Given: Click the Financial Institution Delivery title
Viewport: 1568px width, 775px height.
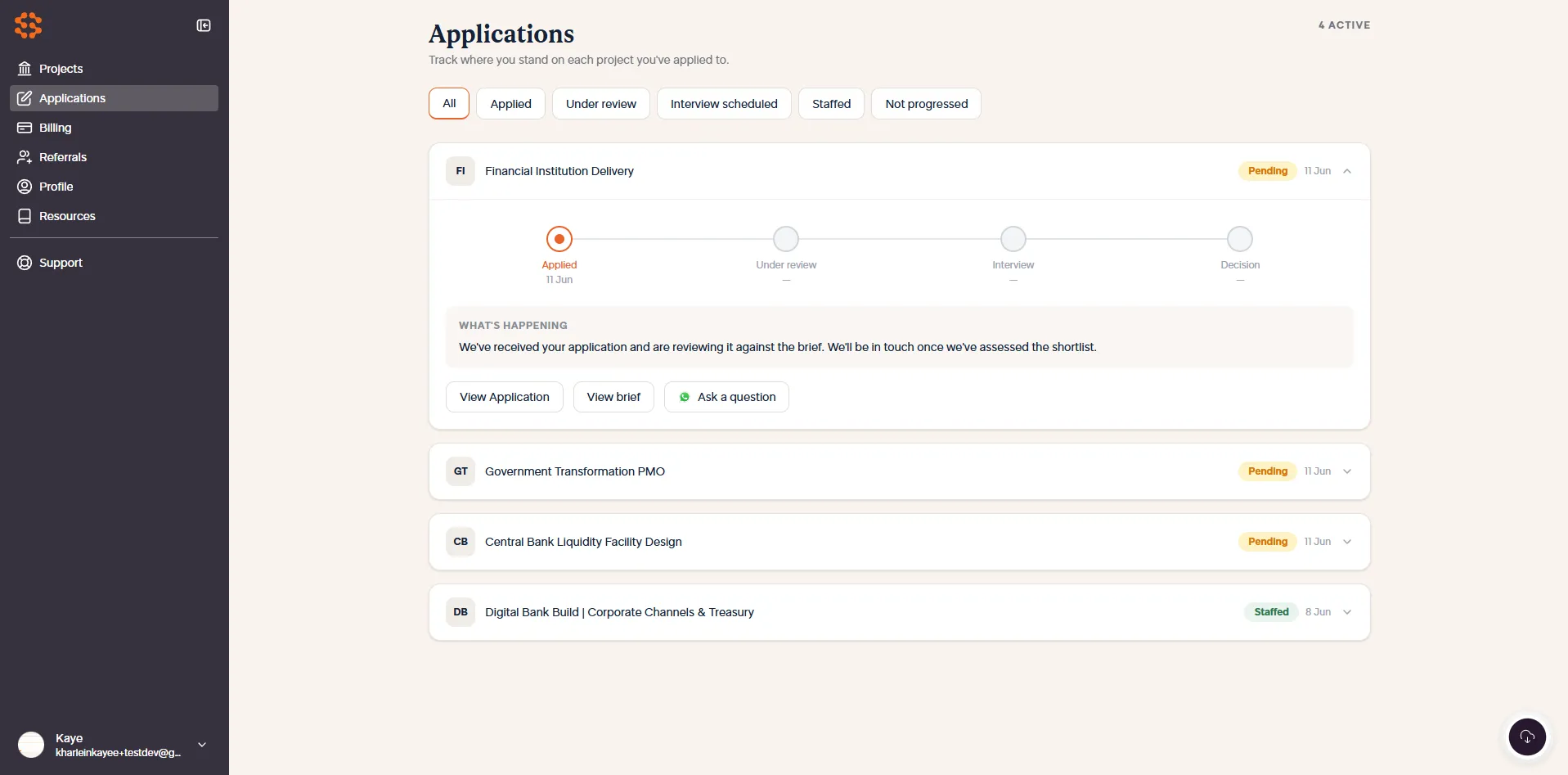Looking at the screenshot, I should 559,171.
